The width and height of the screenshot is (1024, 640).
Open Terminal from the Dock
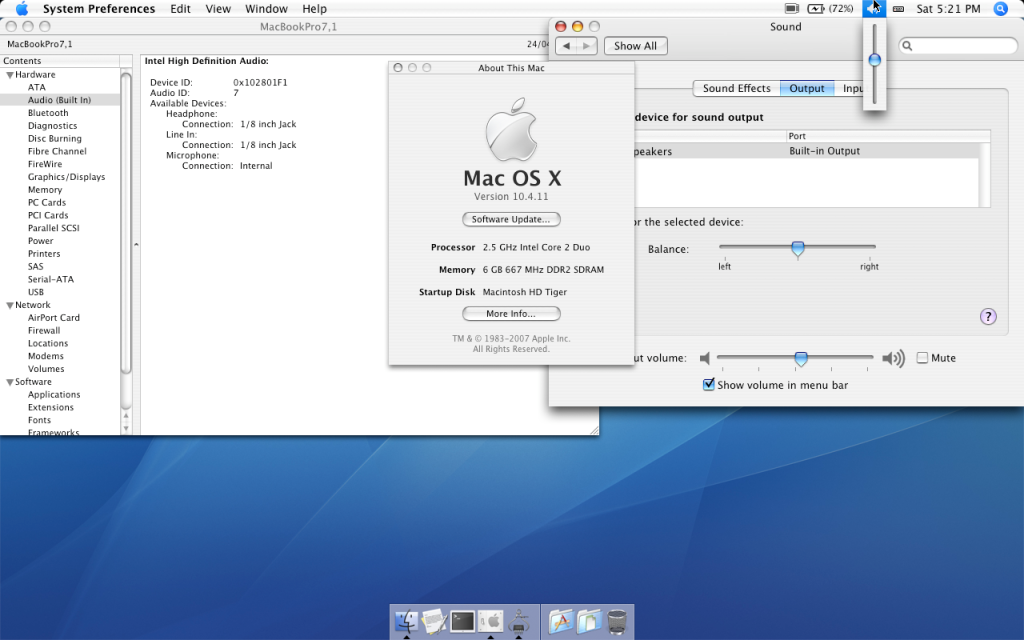point(462,621)
